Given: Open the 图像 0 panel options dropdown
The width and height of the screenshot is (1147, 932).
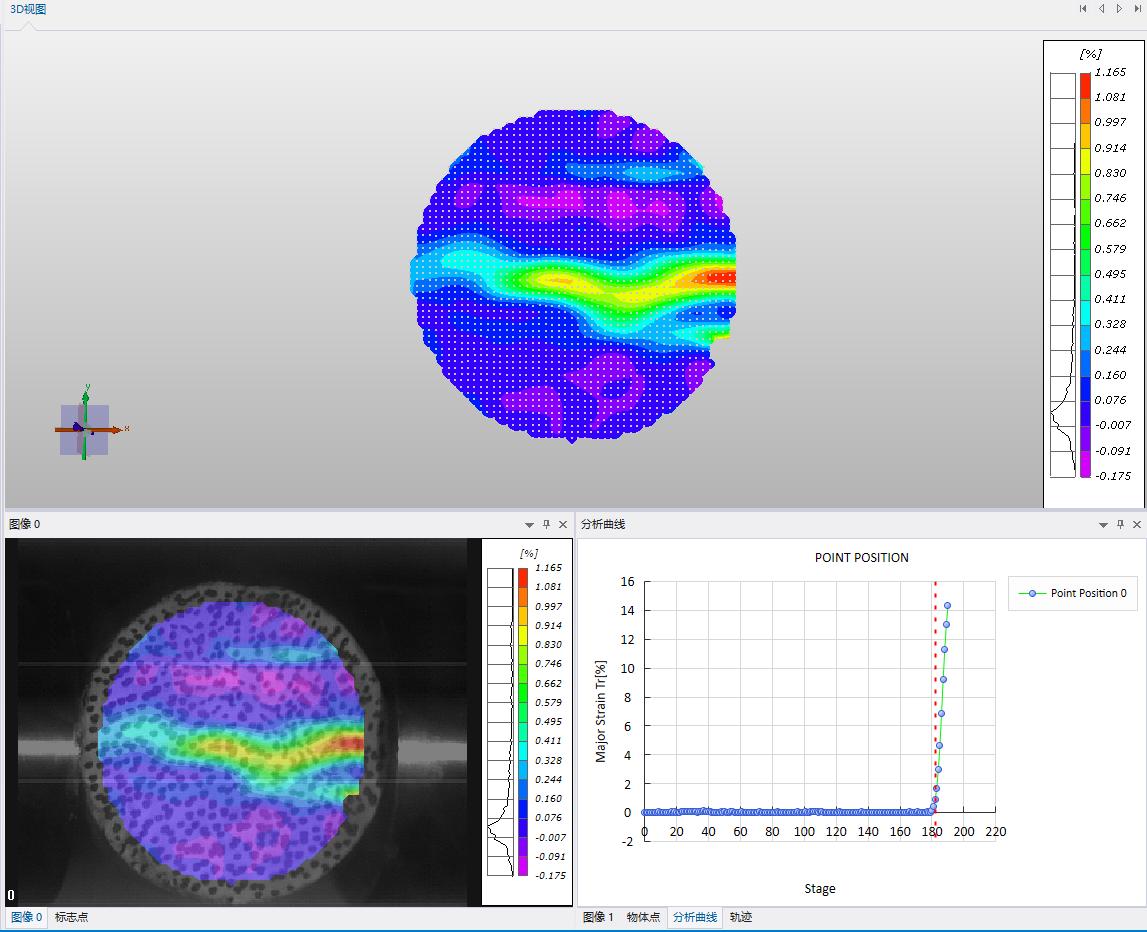Looking at the screenshot, I should click(529, 524).
